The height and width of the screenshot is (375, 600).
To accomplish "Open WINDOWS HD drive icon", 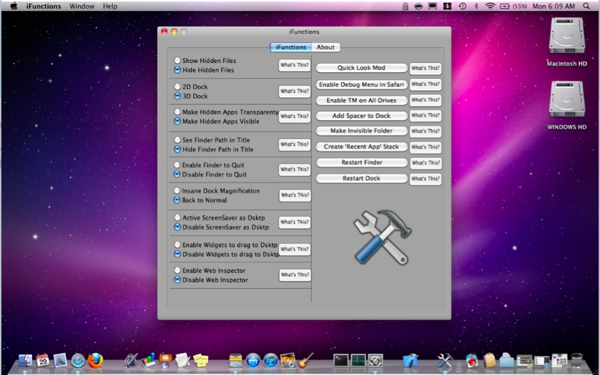I will coord(567,99).
